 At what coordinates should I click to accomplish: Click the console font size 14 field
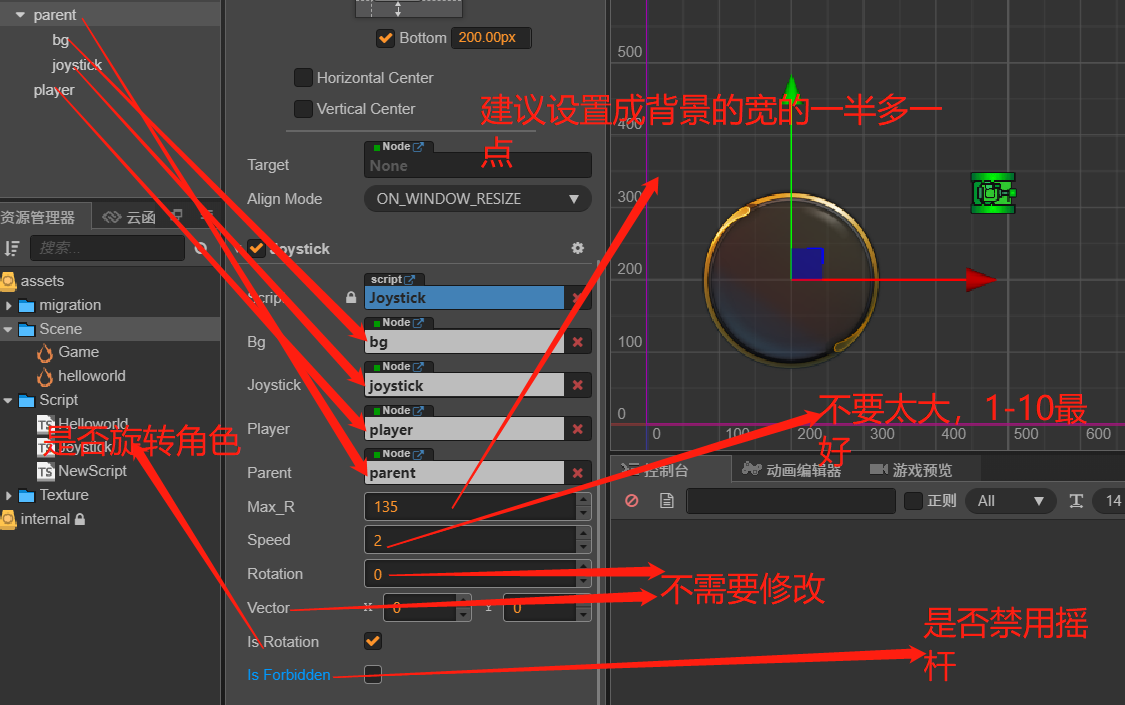pyautogui.click(x=1109, y=501)
